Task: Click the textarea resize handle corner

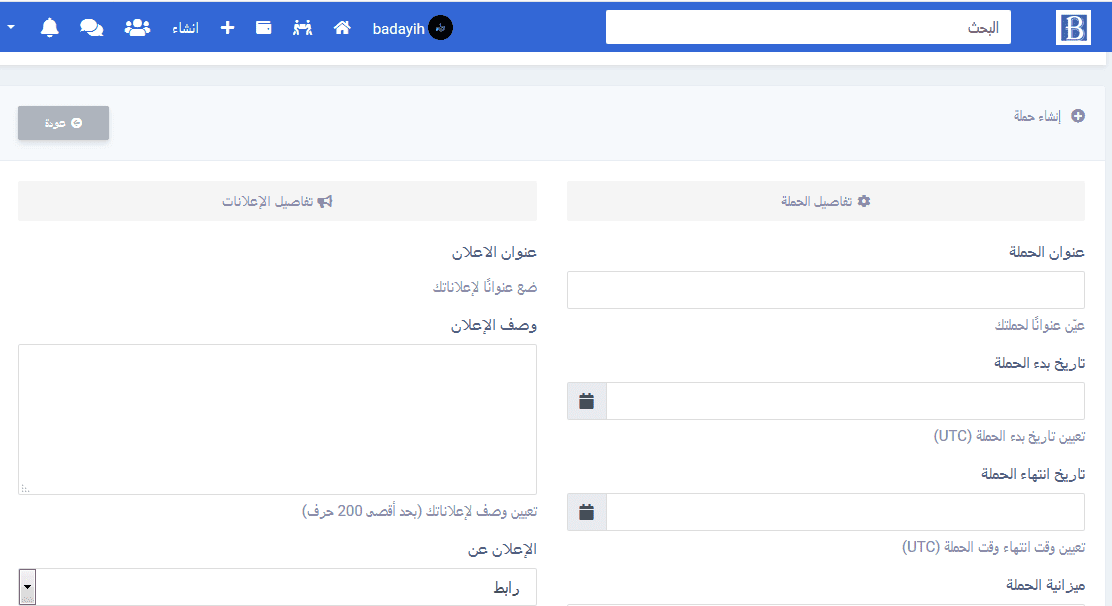Action: pos(26,488)
